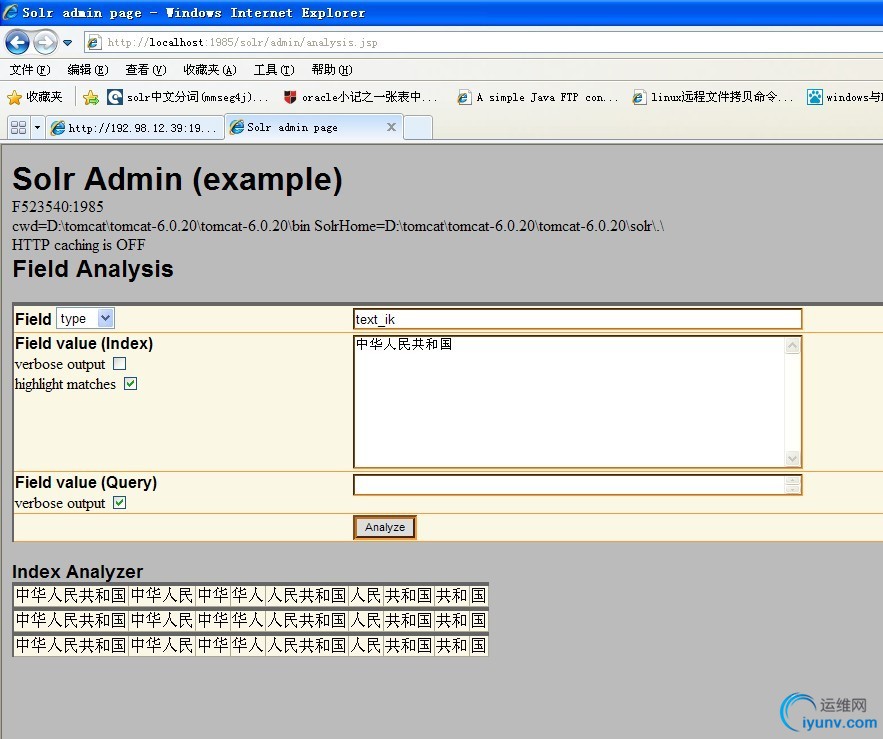Click the field name input text_ik
Image resolution: width=883 pixels, height=739 pixels.
pyautogui.click(x=577, y=319)
